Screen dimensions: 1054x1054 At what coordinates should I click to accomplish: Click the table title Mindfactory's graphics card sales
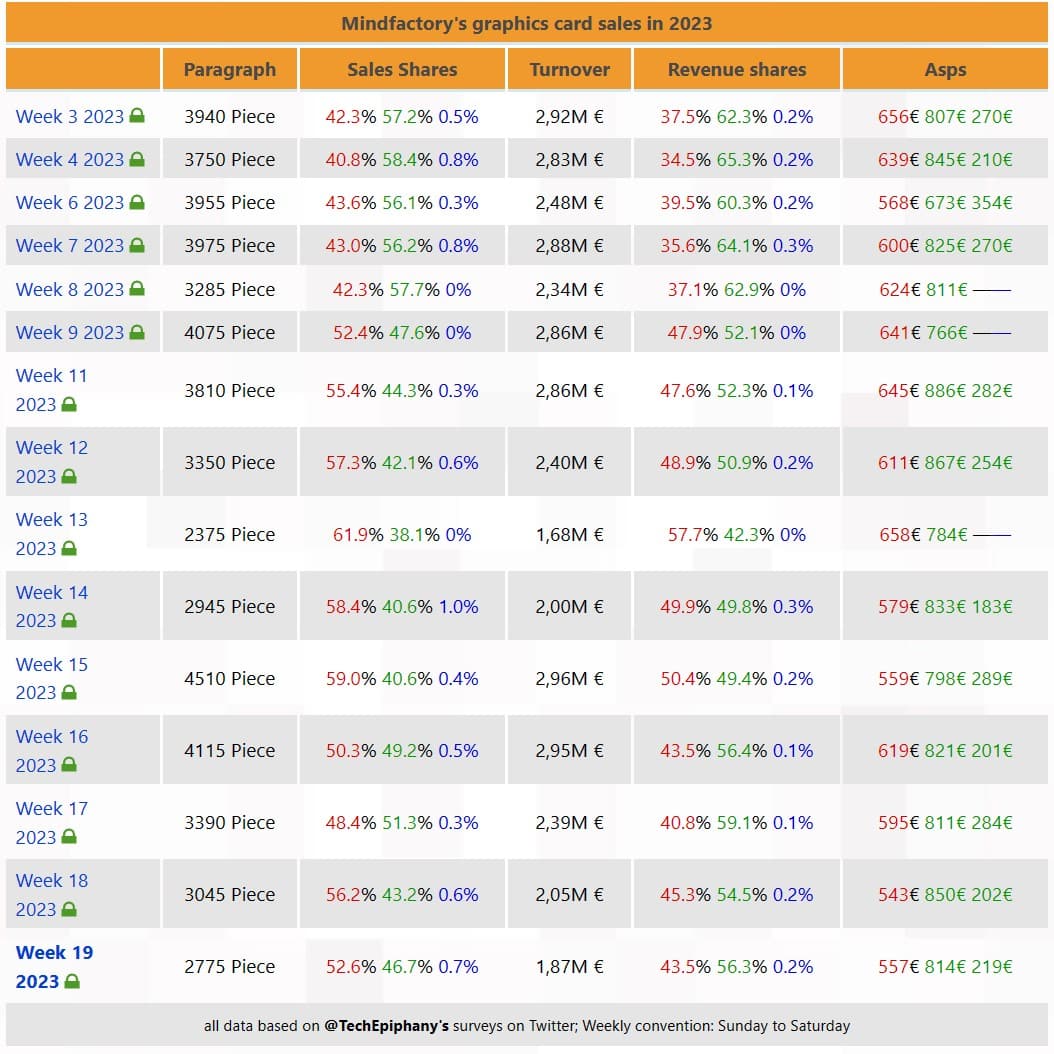coord(526,23)
